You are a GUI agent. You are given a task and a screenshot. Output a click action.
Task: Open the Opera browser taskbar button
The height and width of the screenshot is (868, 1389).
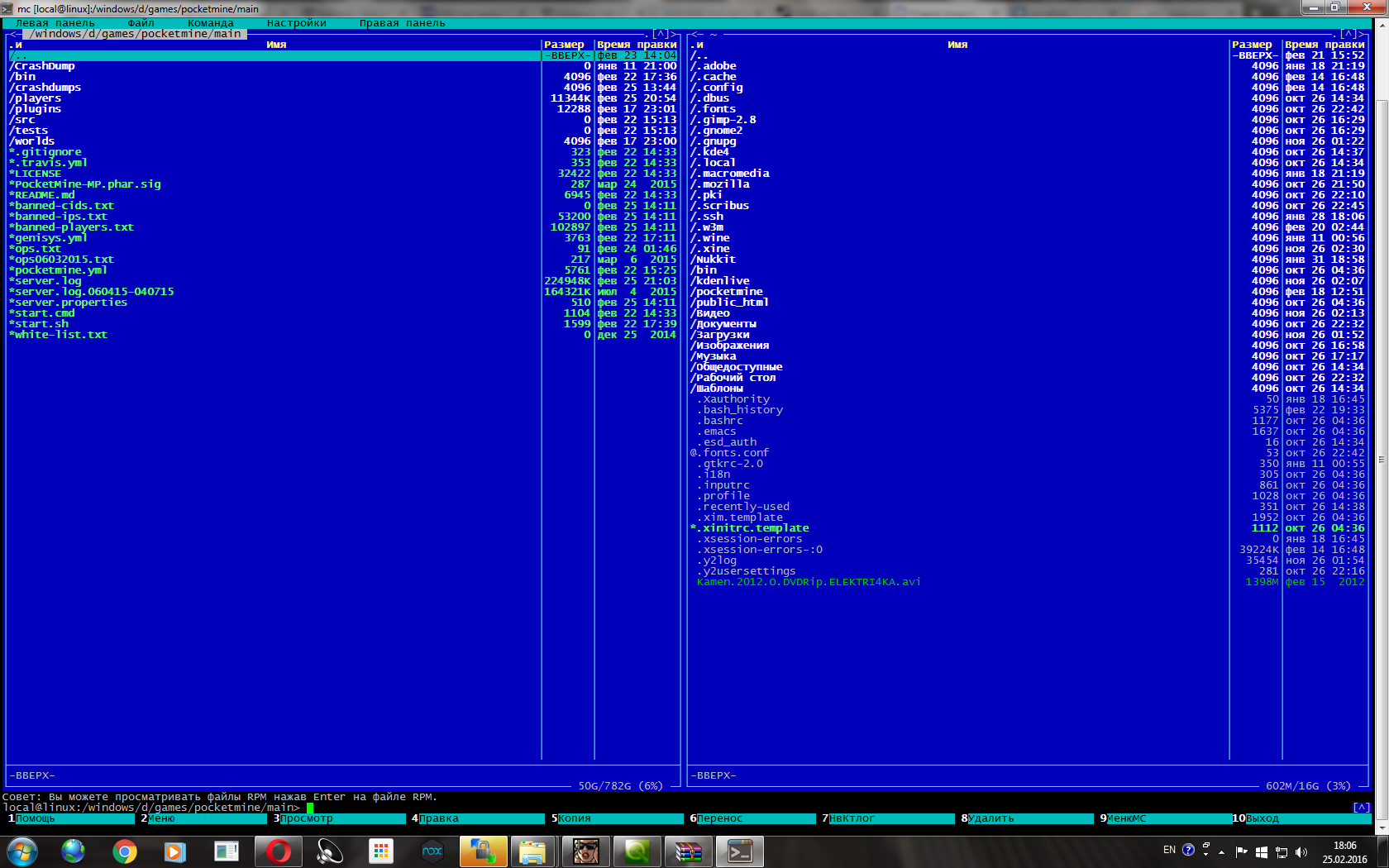tap(279, 851)
